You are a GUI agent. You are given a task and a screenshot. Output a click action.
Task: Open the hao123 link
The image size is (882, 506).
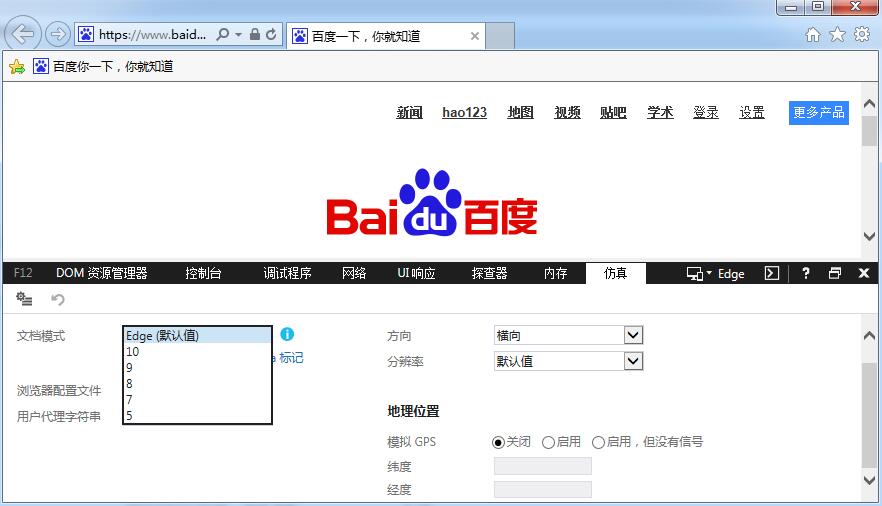(464, 112)
